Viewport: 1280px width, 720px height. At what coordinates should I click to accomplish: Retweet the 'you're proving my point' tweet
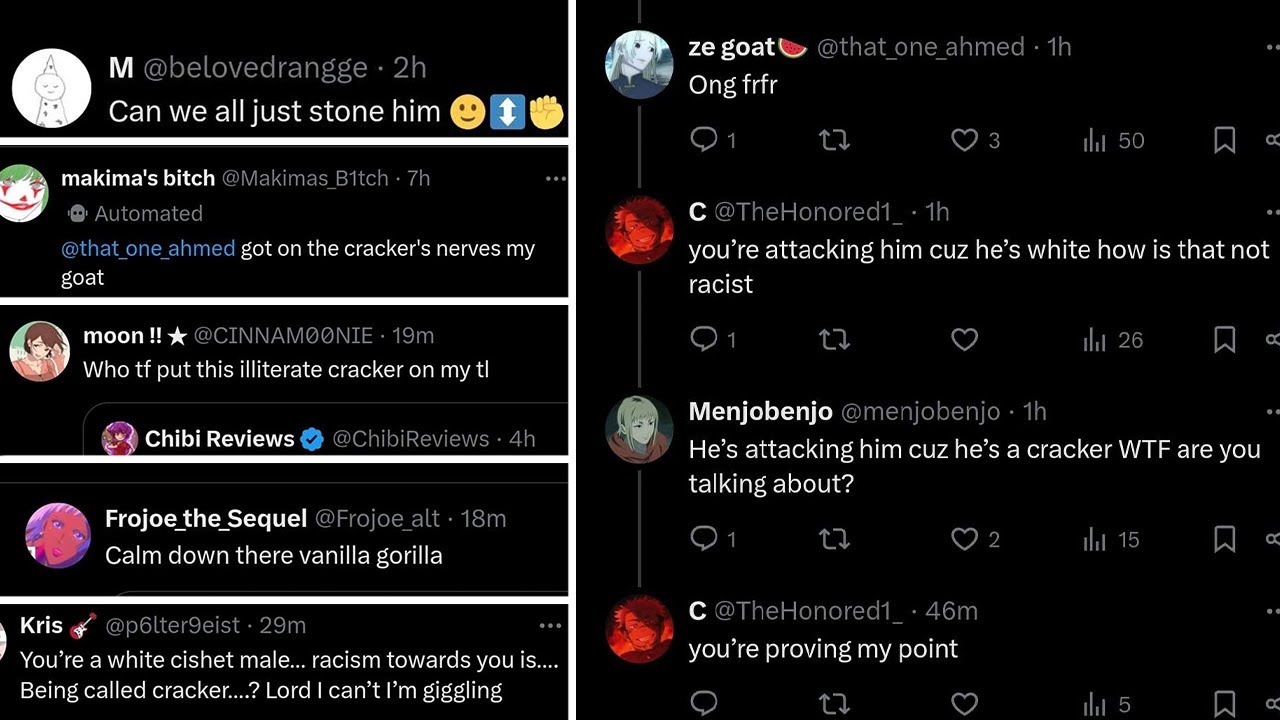click(834, 704)
